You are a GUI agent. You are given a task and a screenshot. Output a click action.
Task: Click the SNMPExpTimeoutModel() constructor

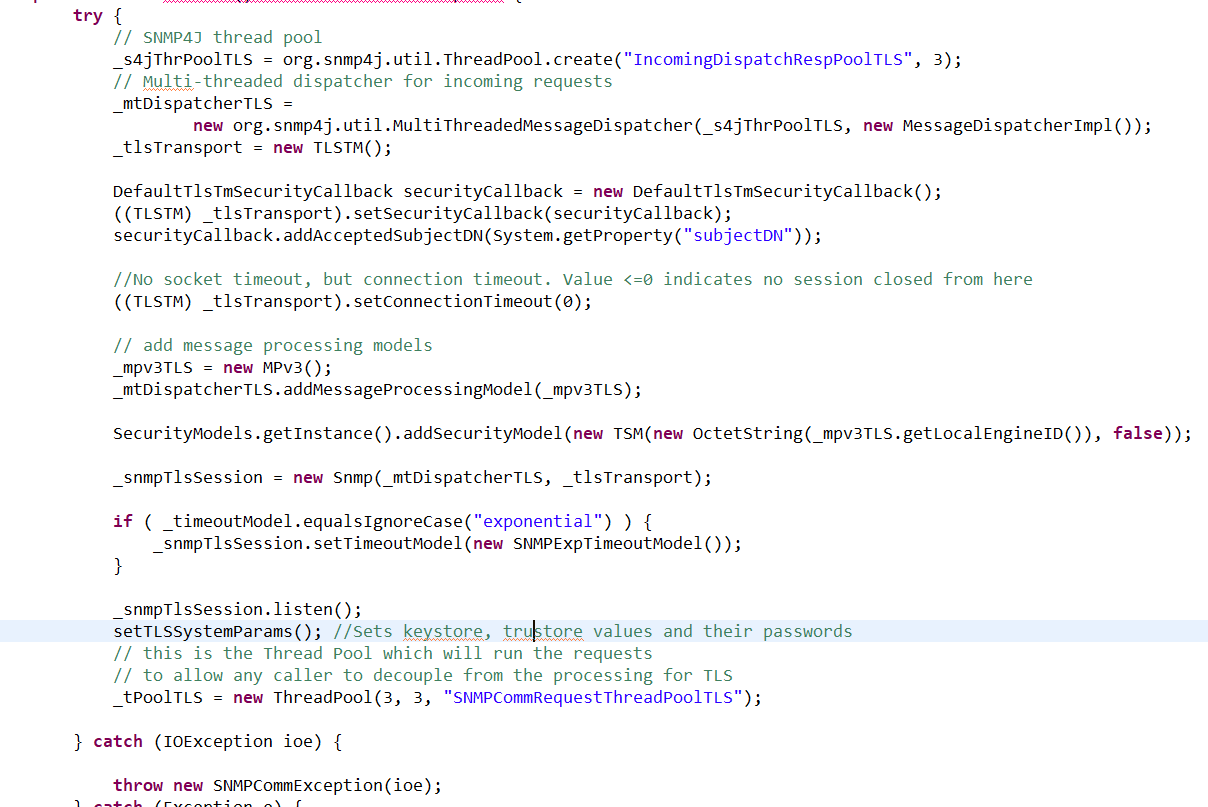click(x=618, y=543)
